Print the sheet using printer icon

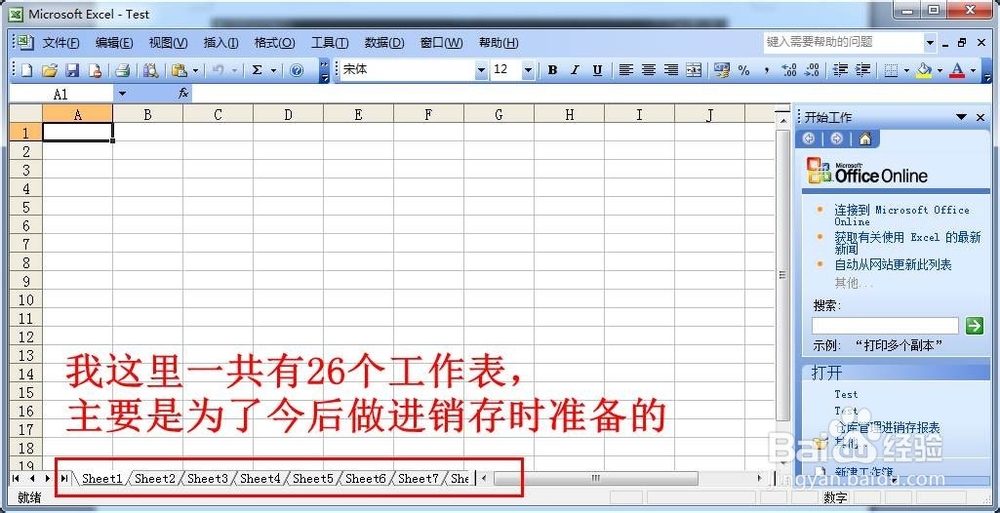[122, 70]
